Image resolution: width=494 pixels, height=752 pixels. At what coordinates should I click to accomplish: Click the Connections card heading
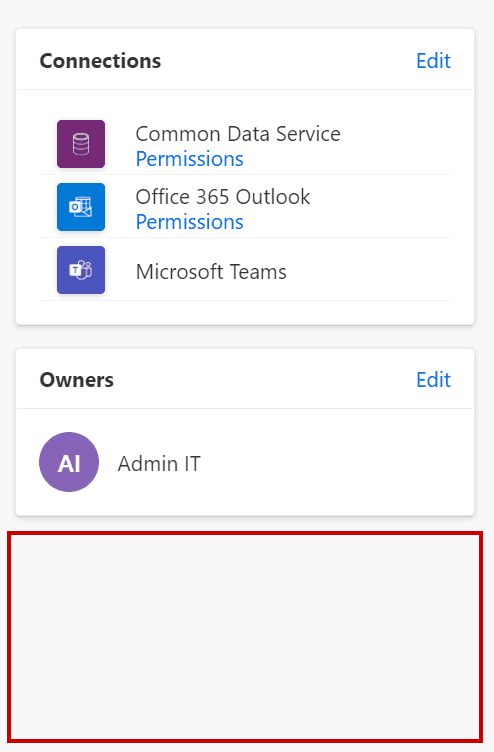click(x=100, y=61)
